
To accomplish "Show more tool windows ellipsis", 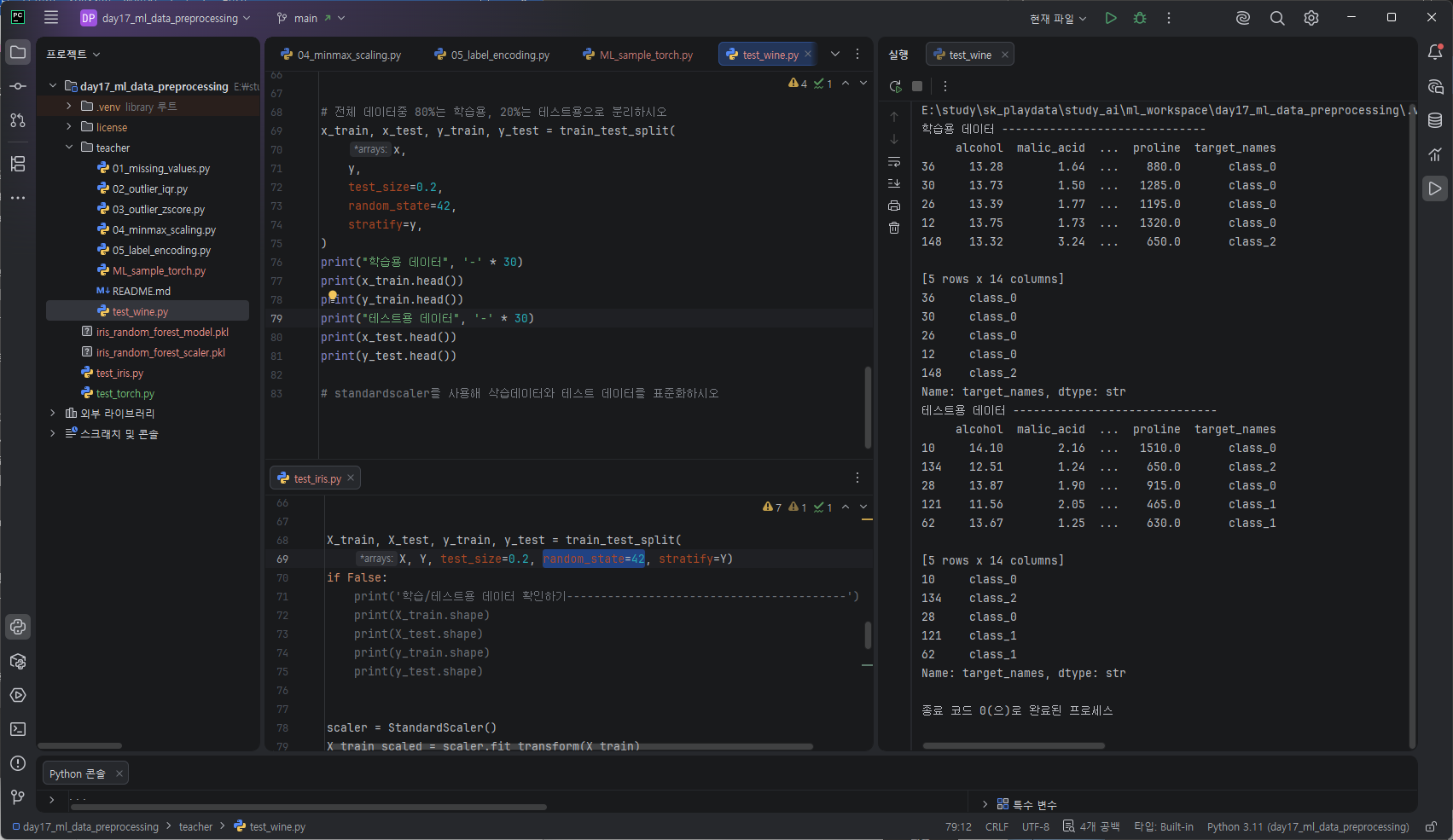I will [x=18, y=198].
